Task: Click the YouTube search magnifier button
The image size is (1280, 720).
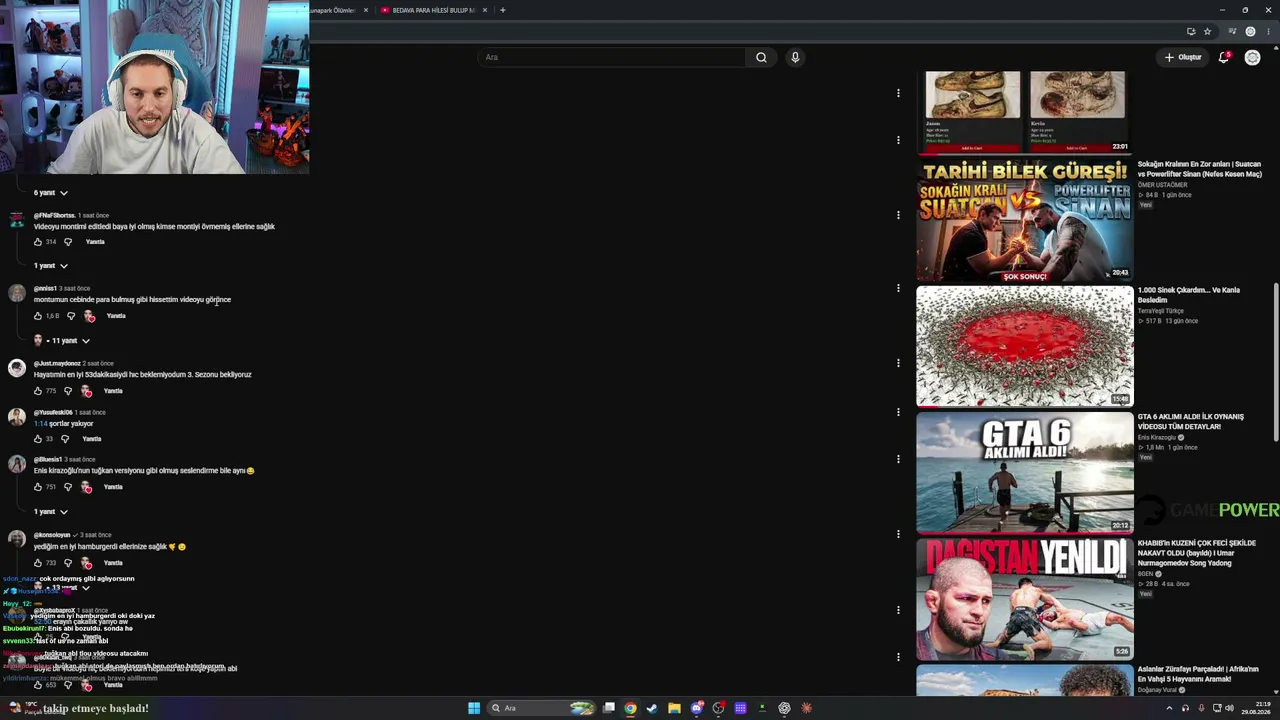Action: [x=761, y=57]
